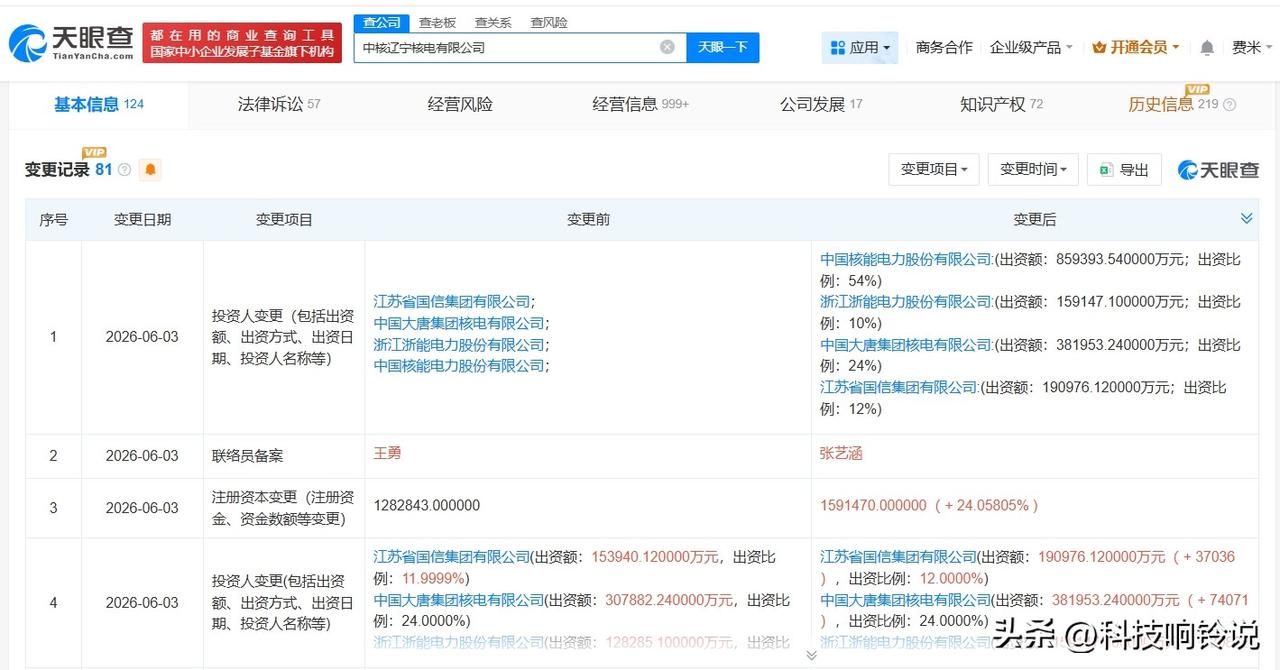
Task: Open the 应用 dropdown menu
Action: [x=860, y=47]
